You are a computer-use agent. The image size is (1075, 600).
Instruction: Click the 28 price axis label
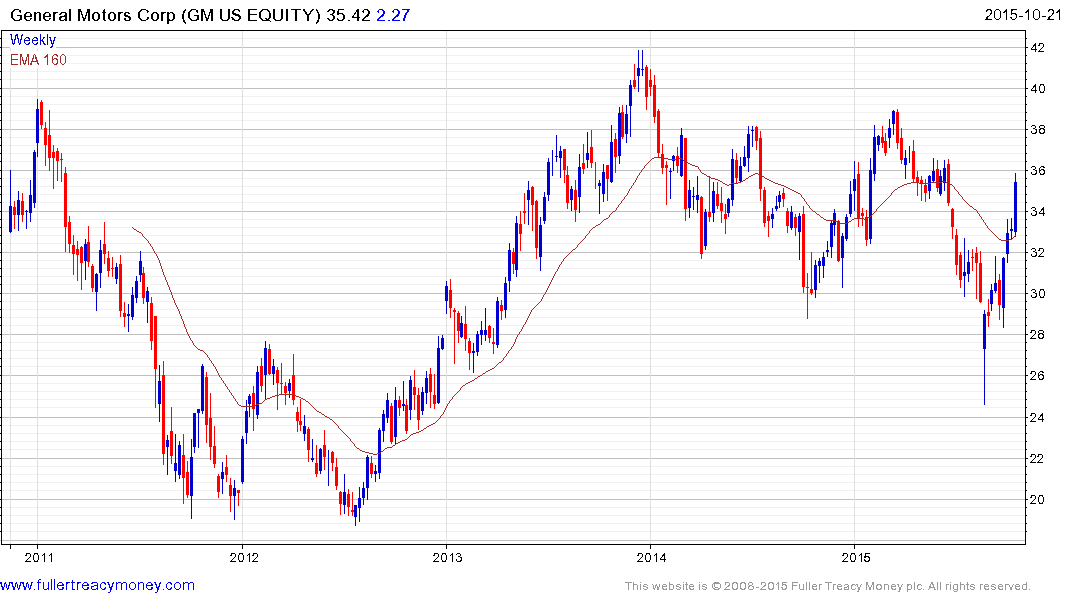click(1038, 335)
